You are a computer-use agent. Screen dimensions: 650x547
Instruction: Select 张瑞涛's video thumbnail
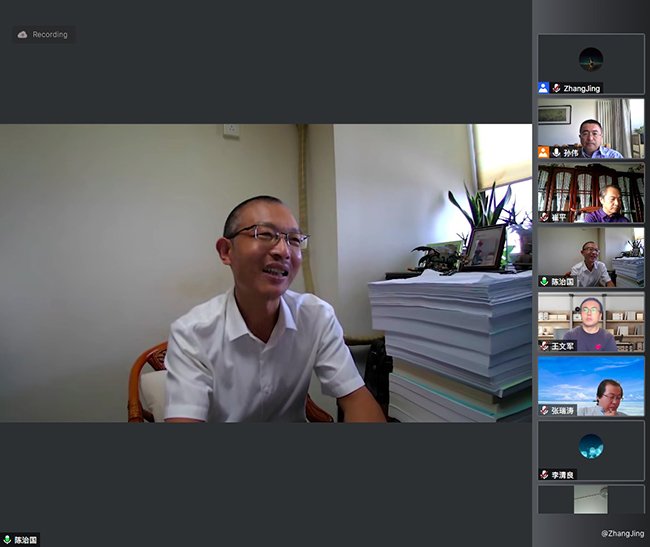(591, 386)
